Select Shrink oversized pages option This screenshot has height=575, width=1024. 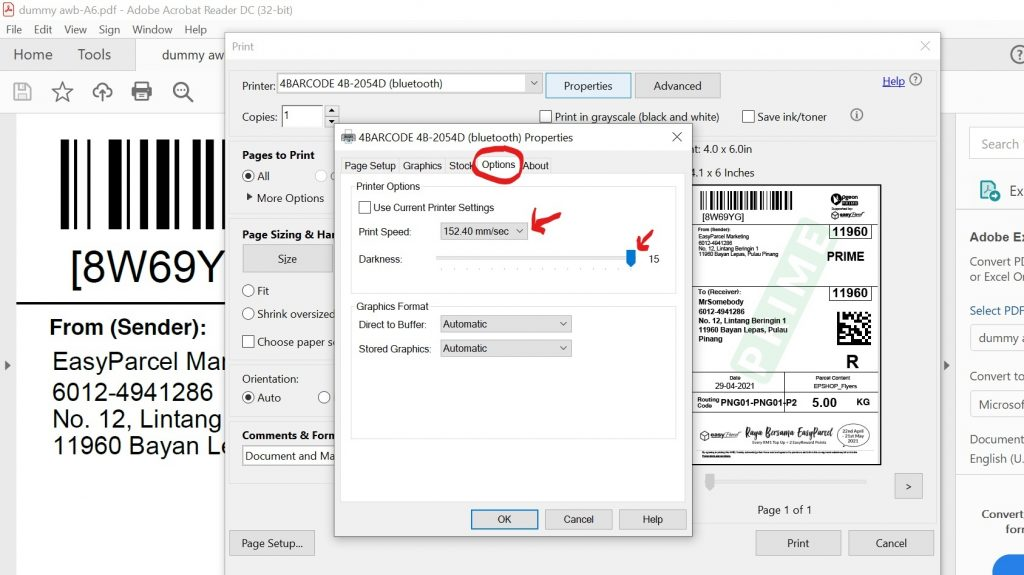(248, 314)
